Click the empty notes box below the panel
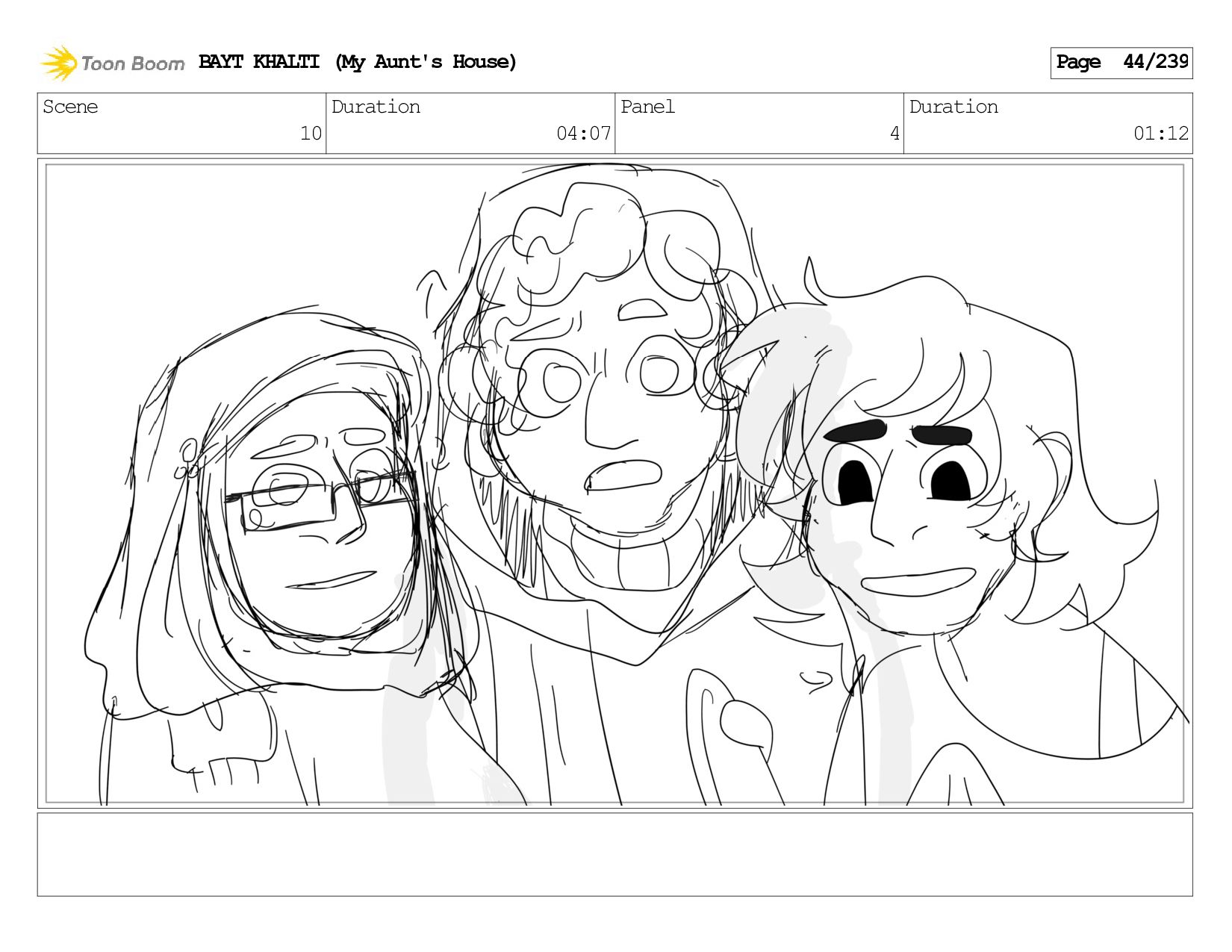Image resolution: width=1232 pixels, height=952 pixels. pos(615,854)
